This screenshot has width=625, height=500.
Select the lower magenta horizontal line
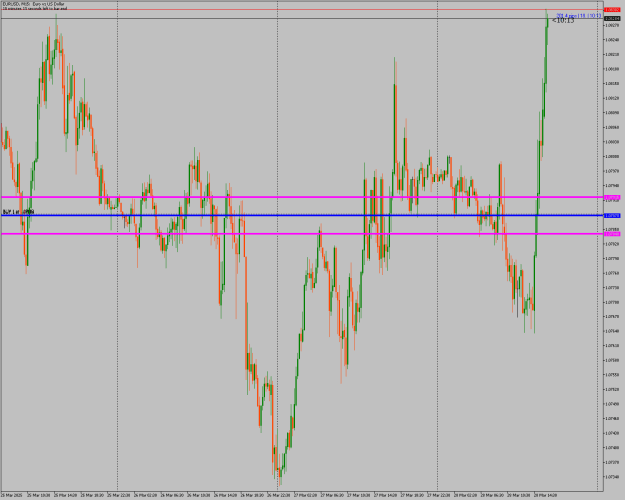(x=303, y=234)
